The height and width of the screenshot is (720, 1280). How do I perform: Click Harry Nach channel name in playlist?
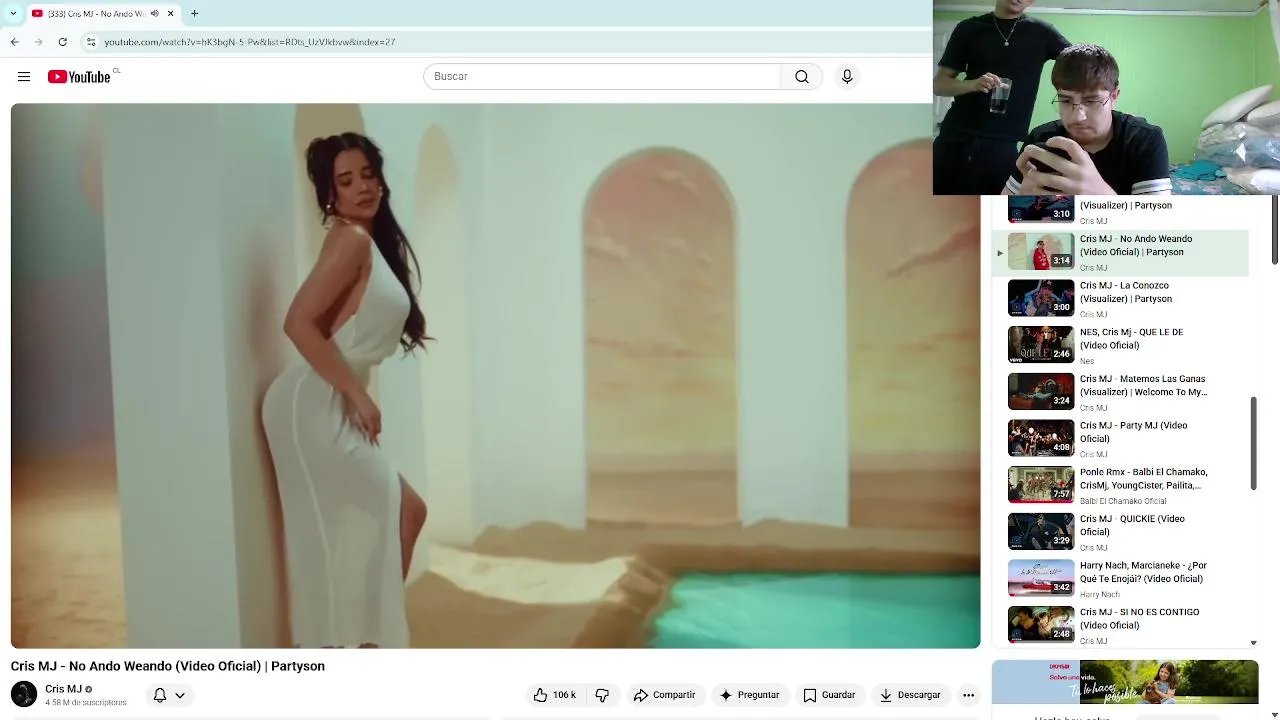(x=1100, y=594)
